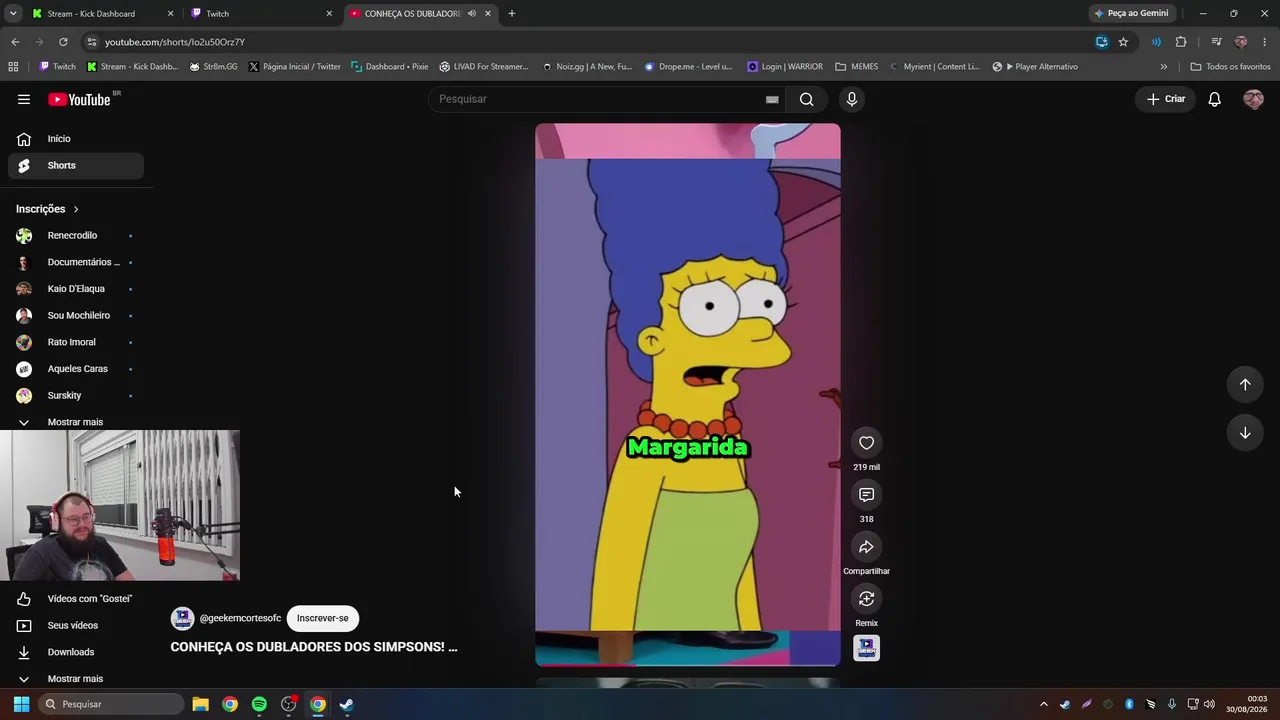Open the Aqueles Caras channel

[x=76, y=369]
